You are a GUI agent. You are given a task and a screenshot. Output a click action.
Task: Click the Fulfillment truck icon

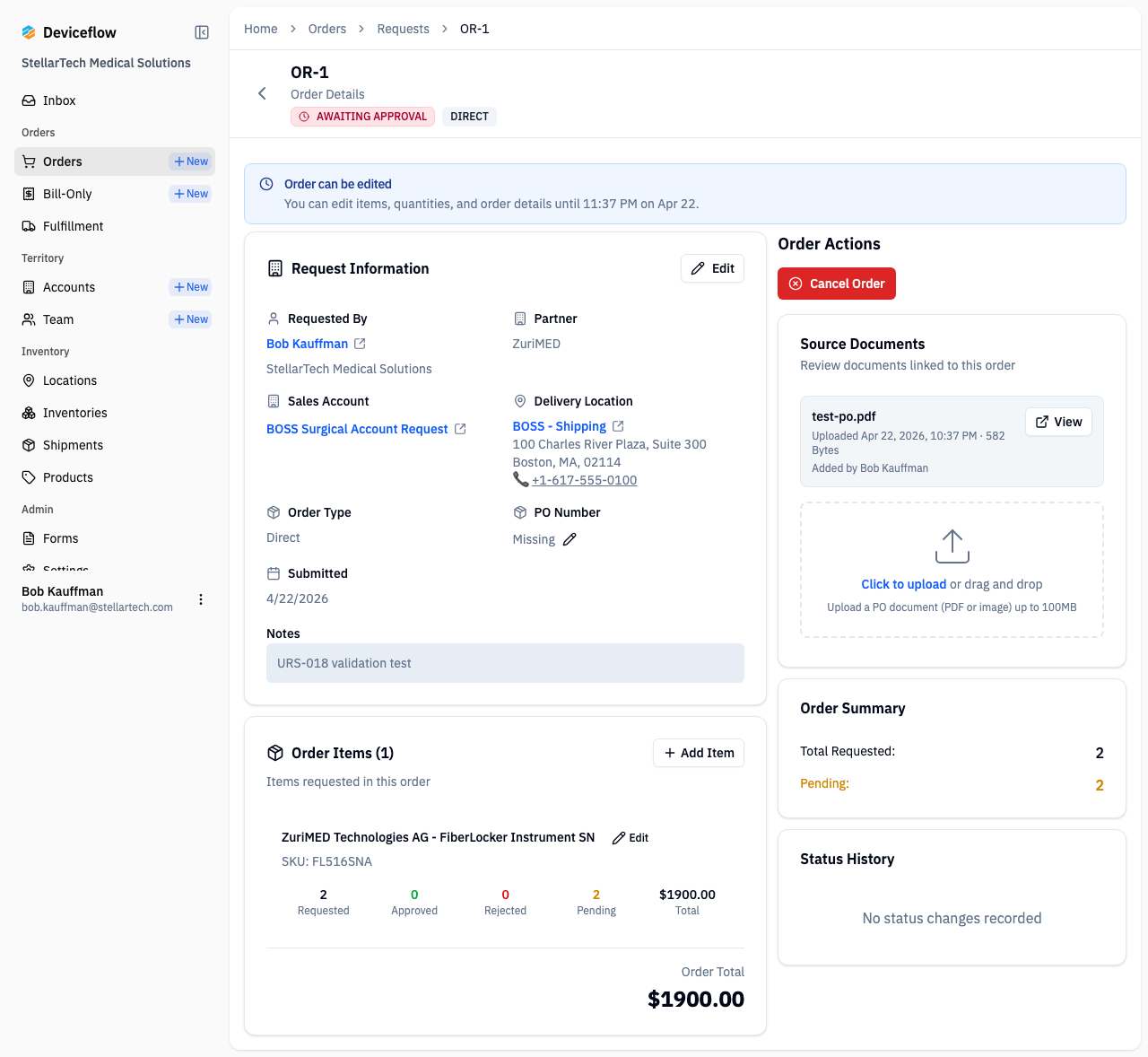click(29, 226)
